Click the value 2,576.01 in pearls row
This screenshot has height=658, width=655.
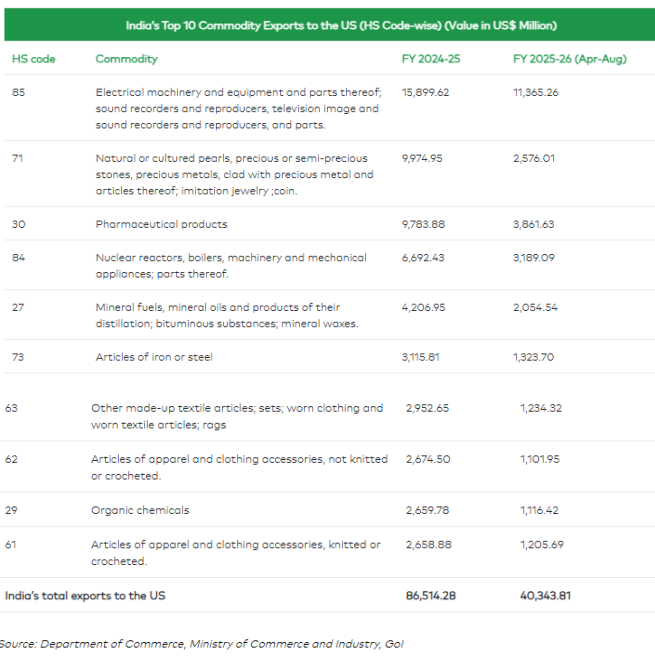[x=533, y=158]
